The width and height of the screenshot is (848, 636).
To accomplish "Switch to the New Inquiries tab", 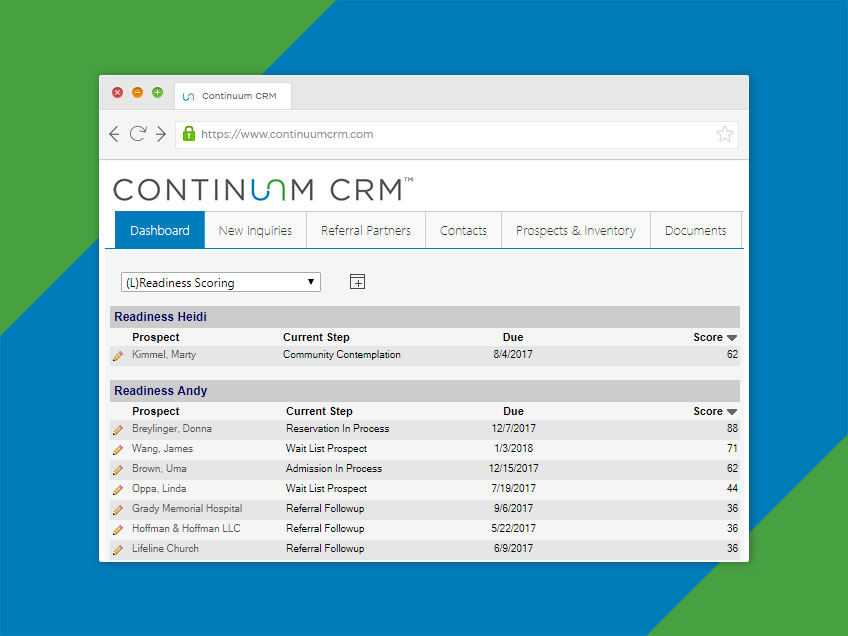I will 255,230.
